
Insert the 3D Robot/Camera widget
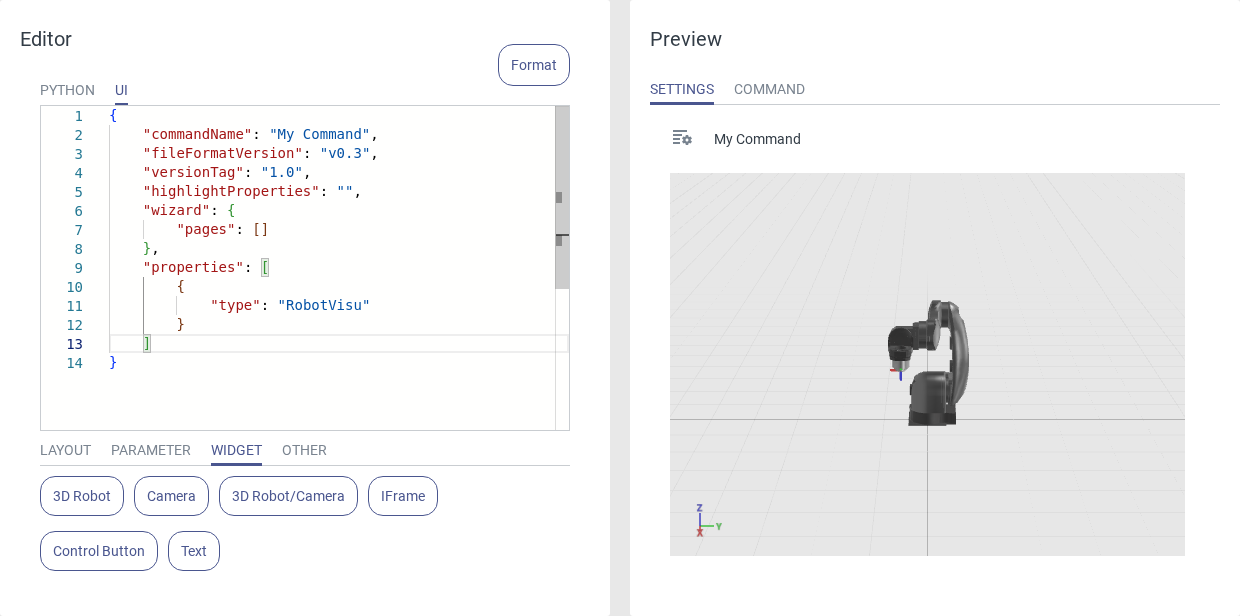(x=288, y=496)
